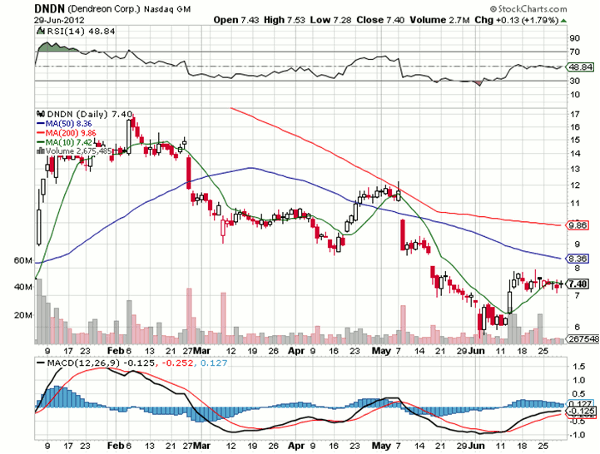600x454 pixels.
Task: Click "Jun" on the MACD panel date axis
Action: pyautogui.click(x=477, y=446)
